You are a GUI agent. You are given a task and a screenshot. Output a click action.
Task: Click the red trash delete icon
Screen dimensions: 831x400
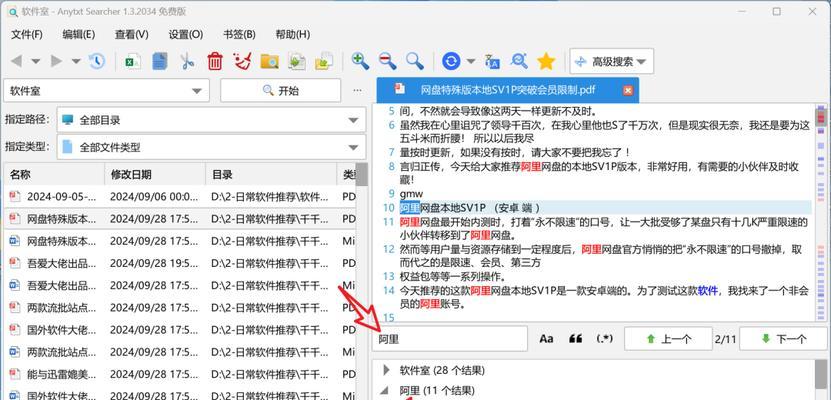coord(215,61)
